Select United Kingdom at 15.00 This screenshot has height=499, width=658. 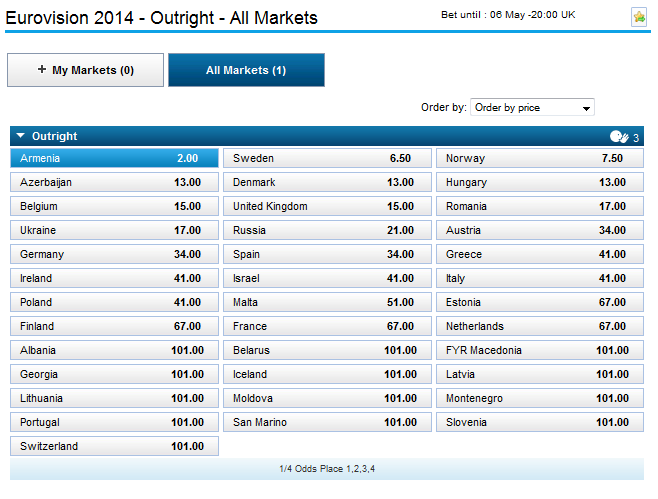326,206
